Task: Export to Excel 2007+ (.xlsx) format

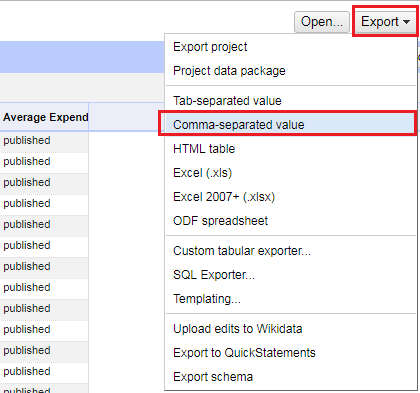Action: (290, 197)
